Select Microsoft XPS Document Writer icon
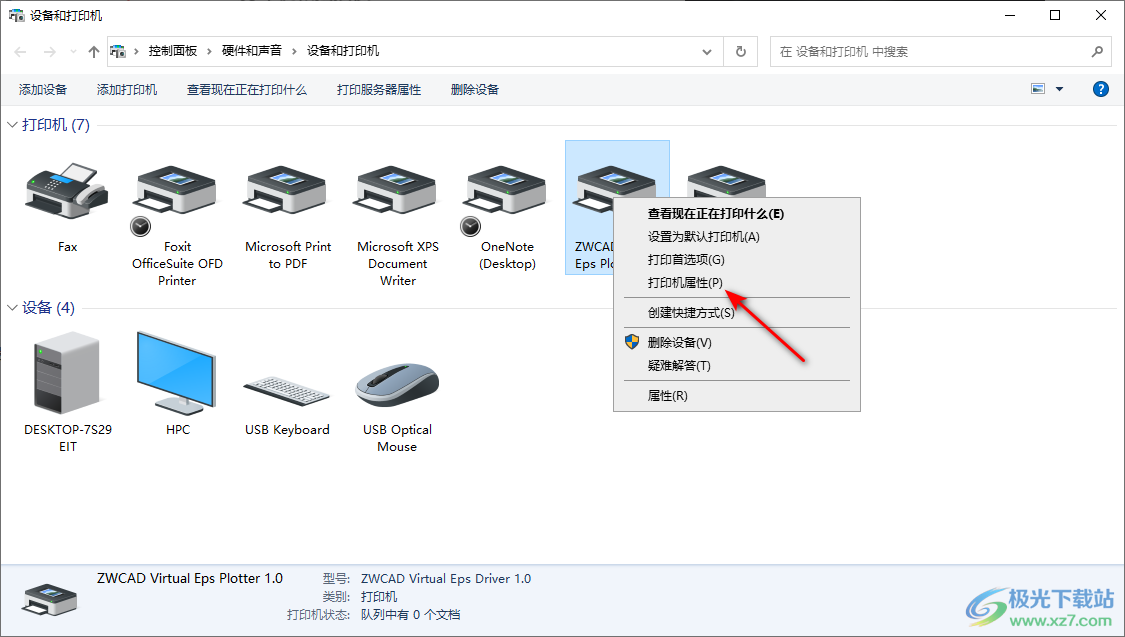Viewport: 1125px width, 637px height. (x=397, y=192)
